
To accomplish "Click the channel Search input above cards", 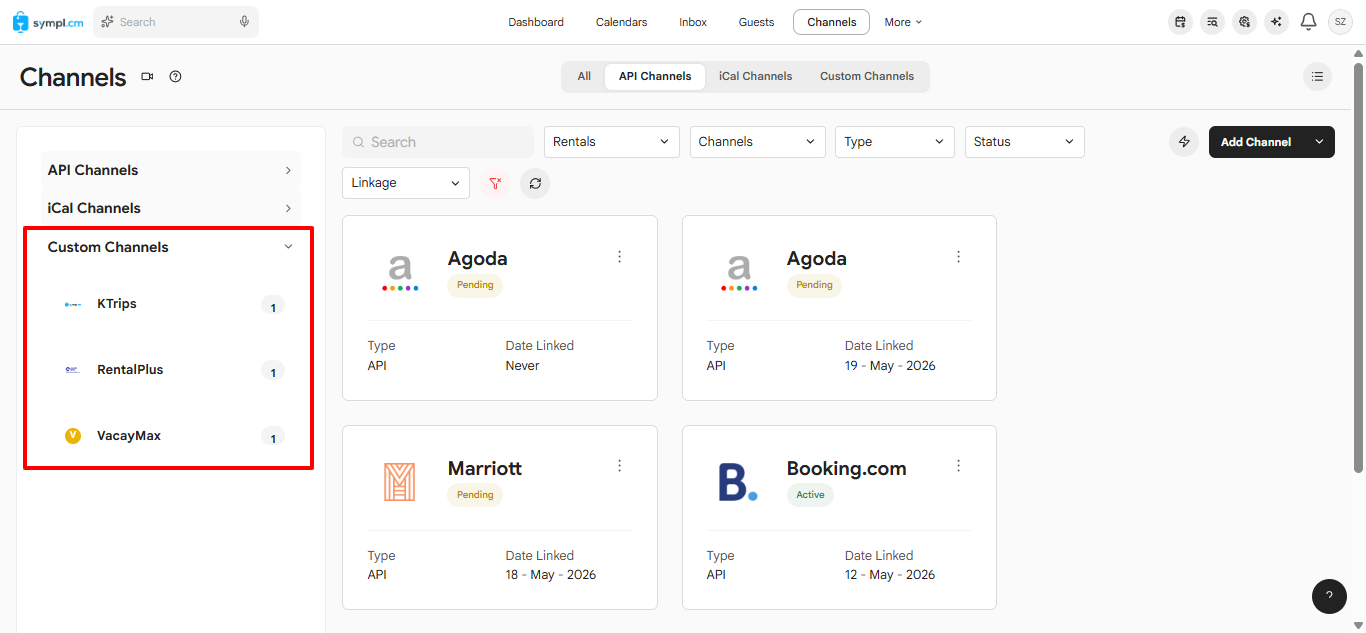I will point(438,142).
